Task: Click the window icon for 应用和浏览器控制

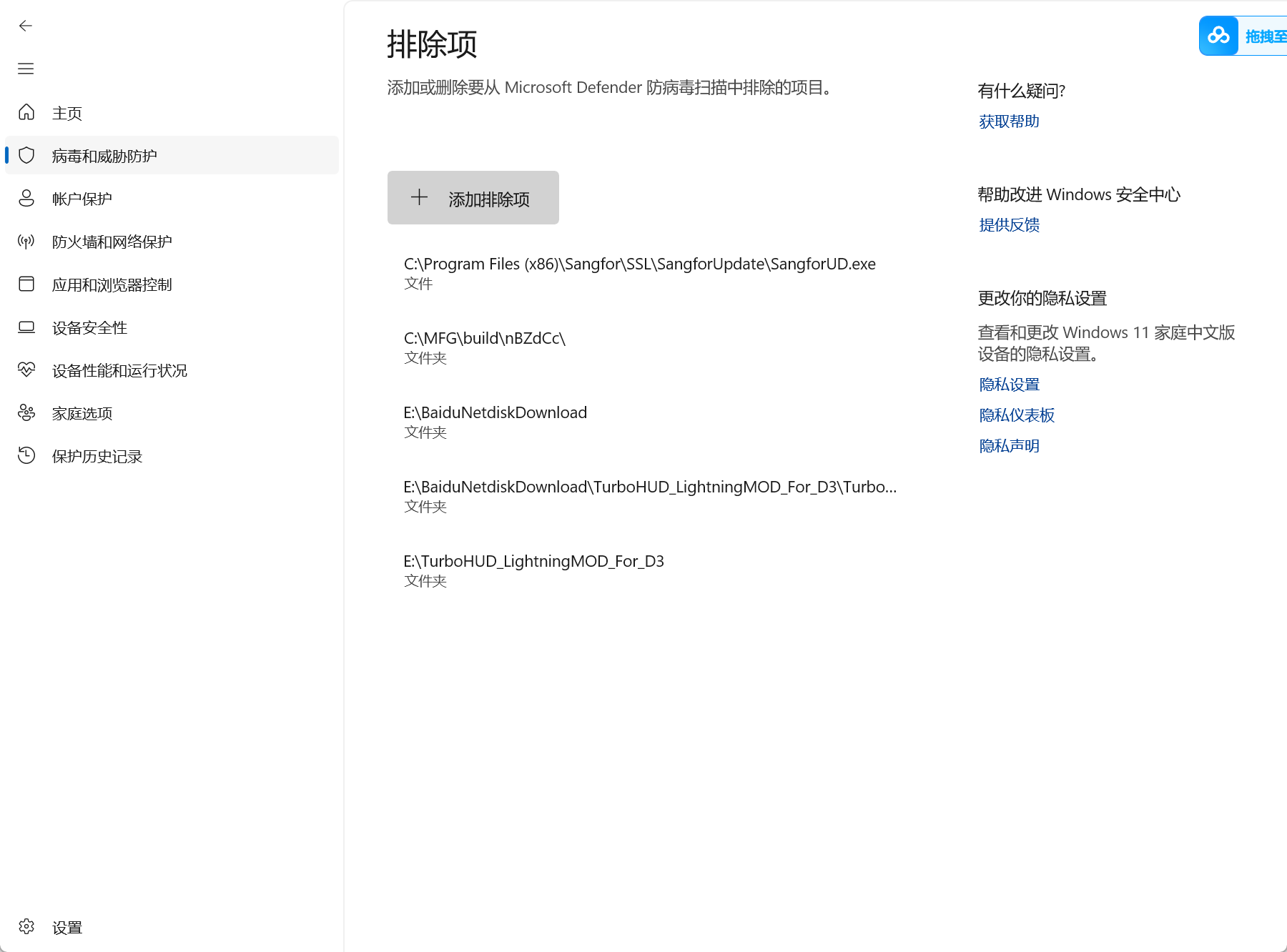Action: (26, 284)
